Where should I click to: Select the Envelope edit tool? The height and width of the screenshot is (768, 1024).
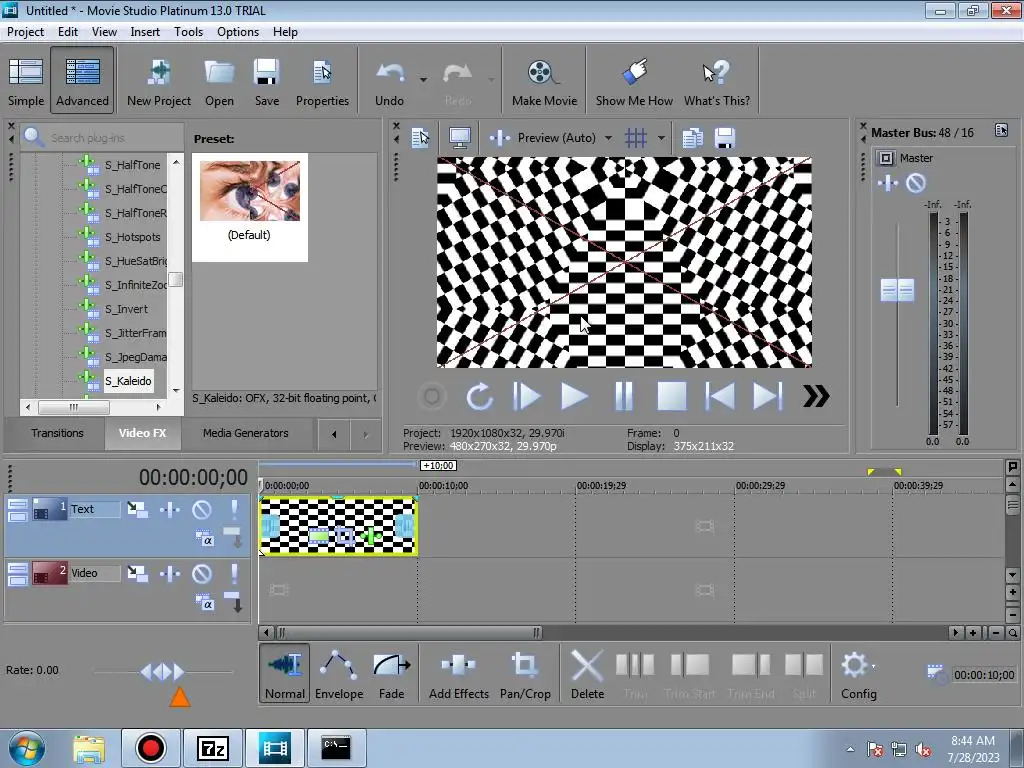339,675
